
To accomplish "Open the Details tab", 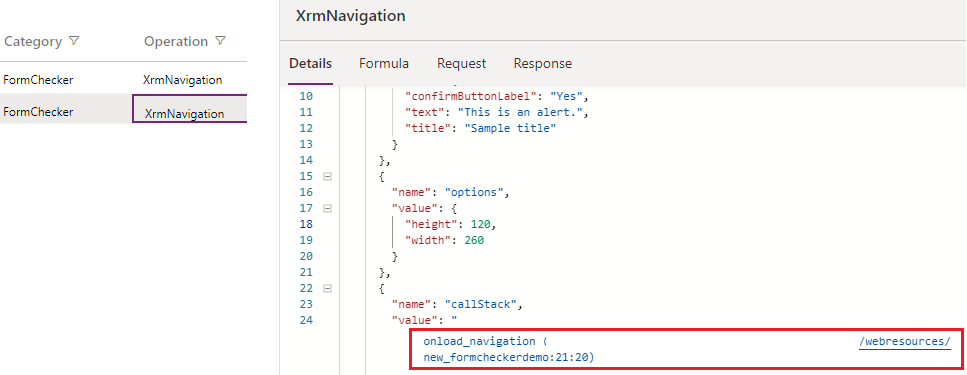I will click(311, 64).
